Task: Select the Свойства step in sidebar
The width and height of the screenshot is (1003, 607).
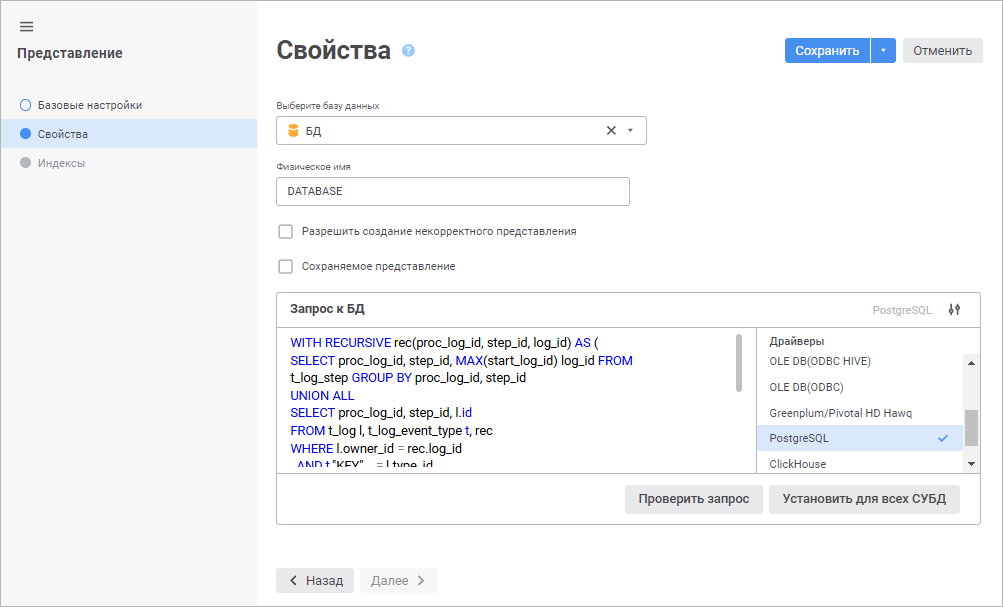Action: click(x=62, y=134)
